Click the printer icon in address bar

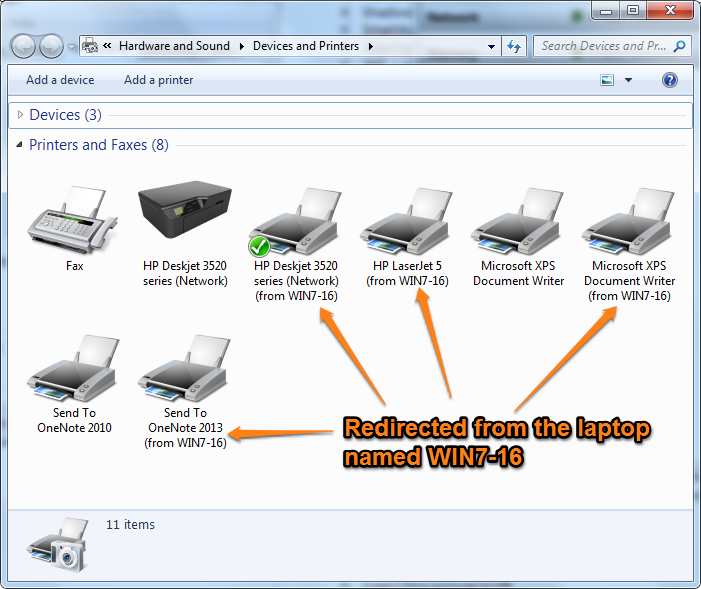90,46
